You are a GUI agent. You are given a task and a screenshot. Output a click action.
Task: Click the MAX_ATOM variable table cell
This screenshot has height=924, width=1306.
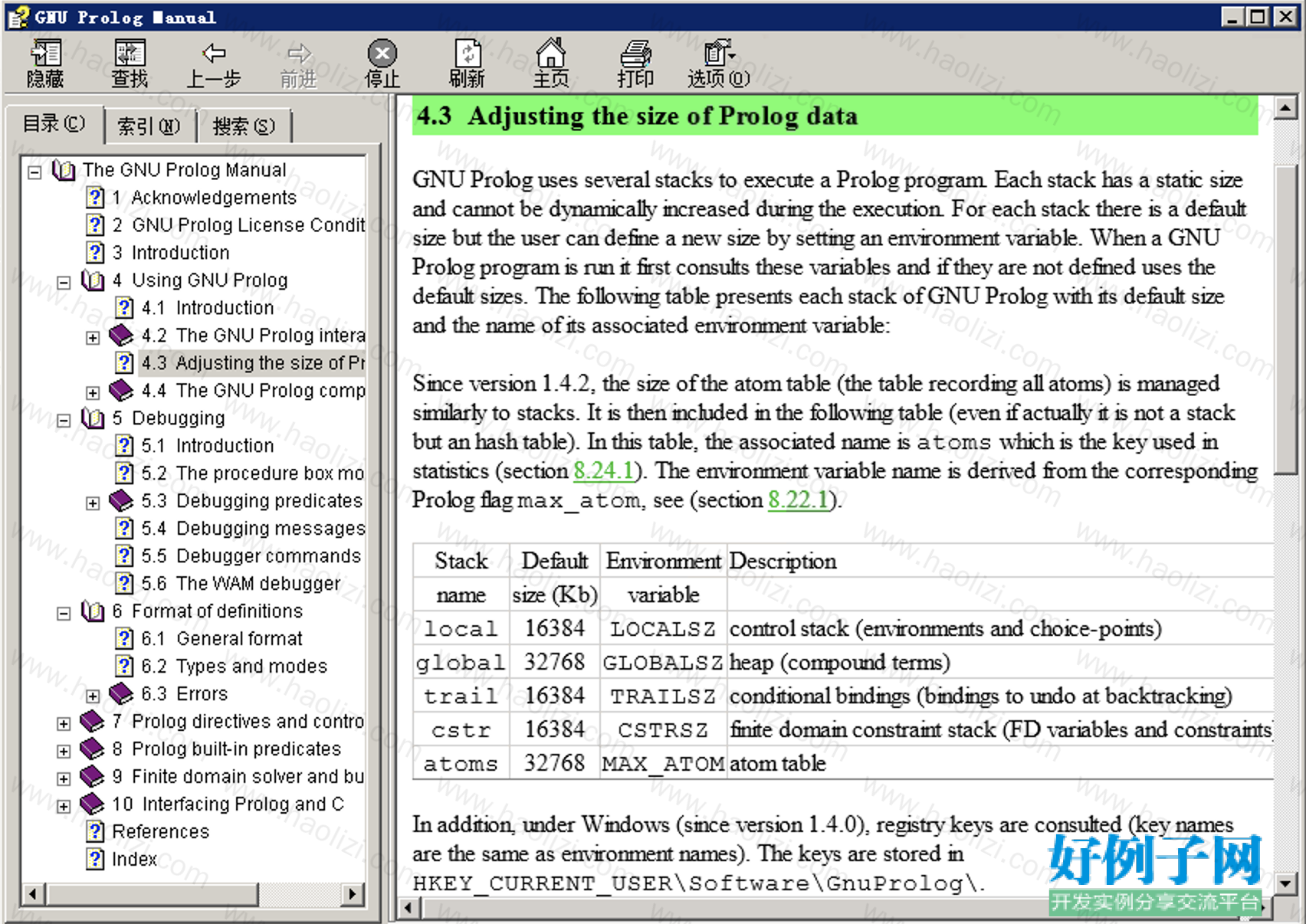click(663, 763)
